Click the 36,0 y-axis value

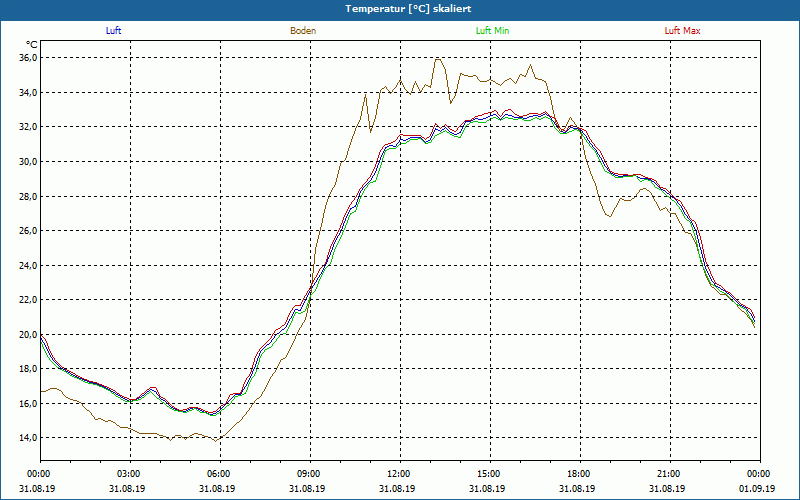point(28,58)
